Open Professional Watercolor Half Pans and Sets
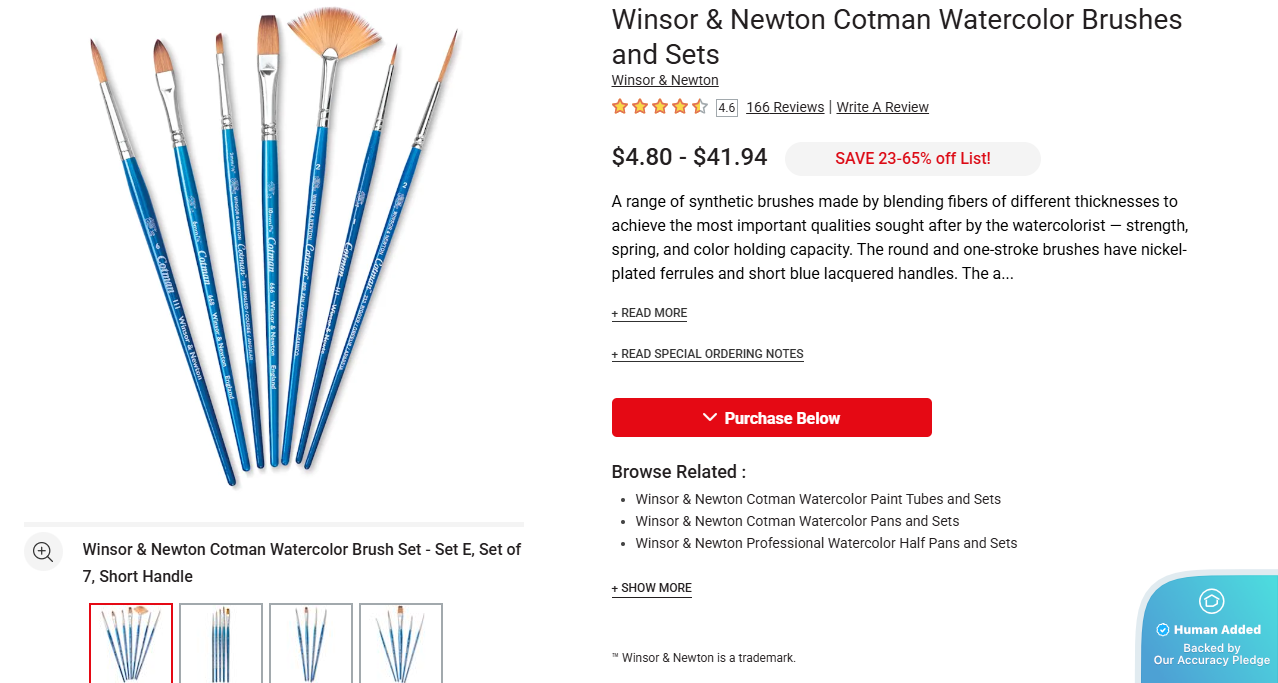The width and height of the screenshot is (1278, 683). coord(826,543)
